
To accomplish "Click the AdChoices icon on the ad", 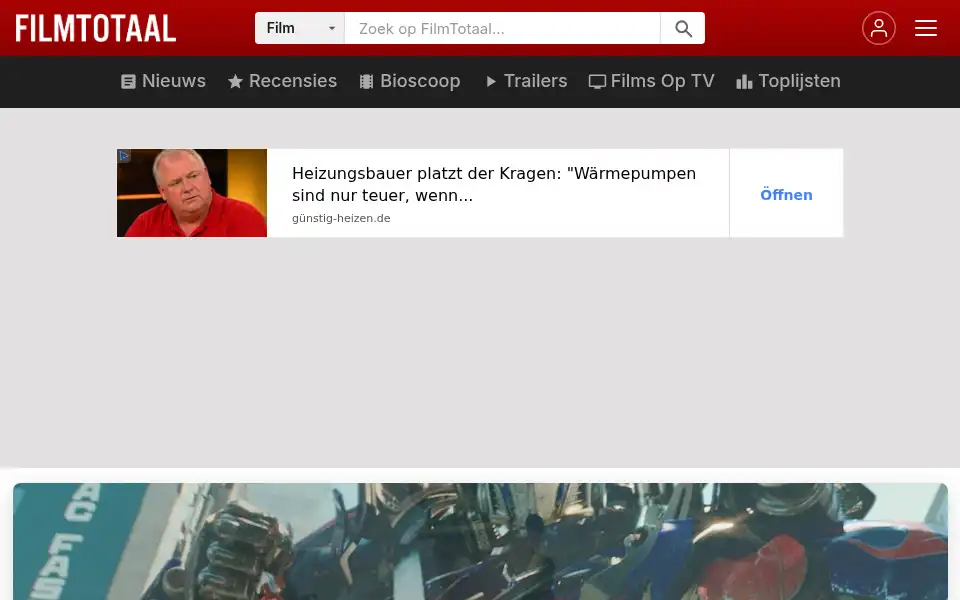I will click(x=124, y=156).
